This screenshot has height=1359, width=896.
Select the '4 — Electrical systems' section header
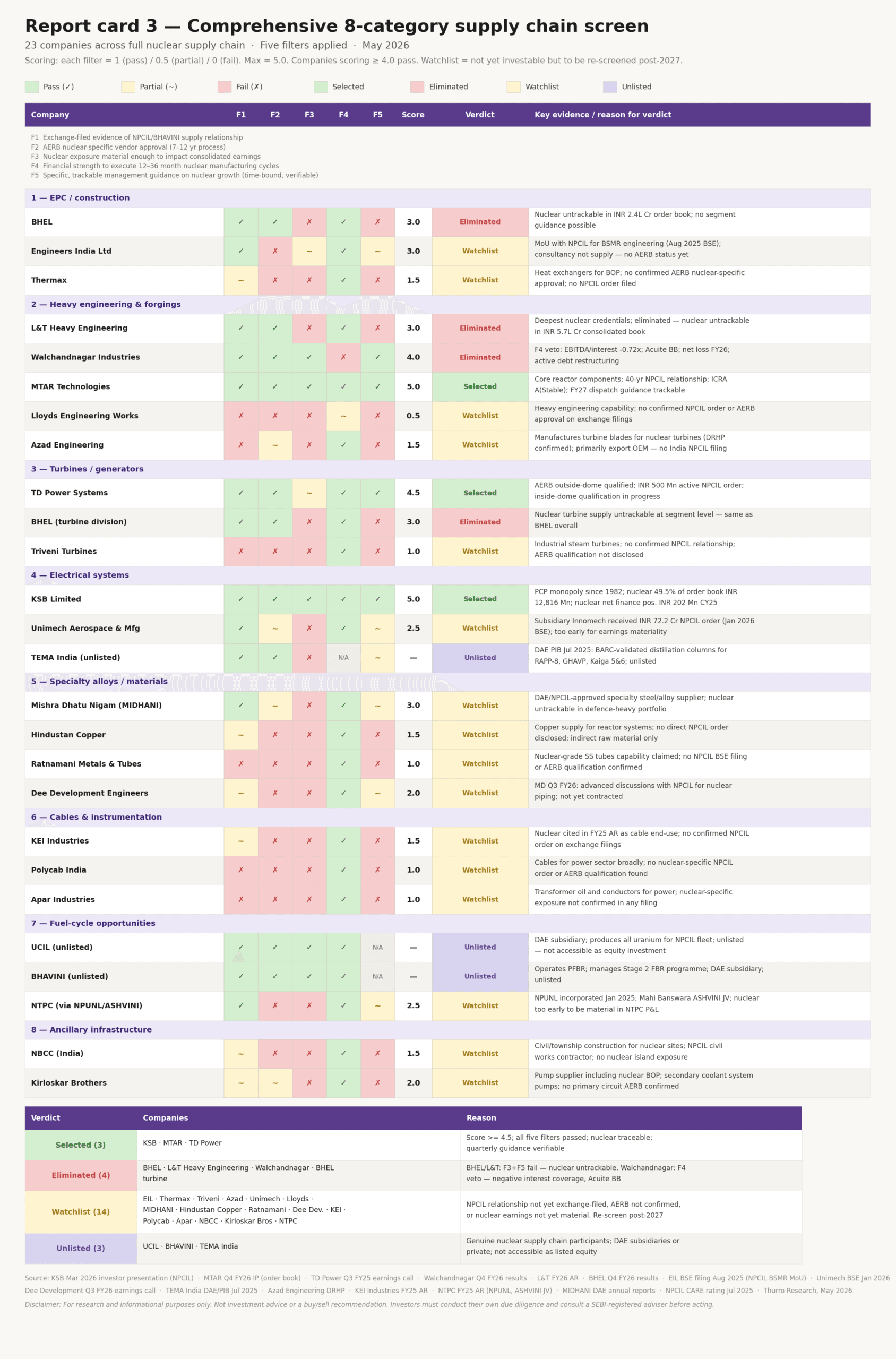(447, 575)
